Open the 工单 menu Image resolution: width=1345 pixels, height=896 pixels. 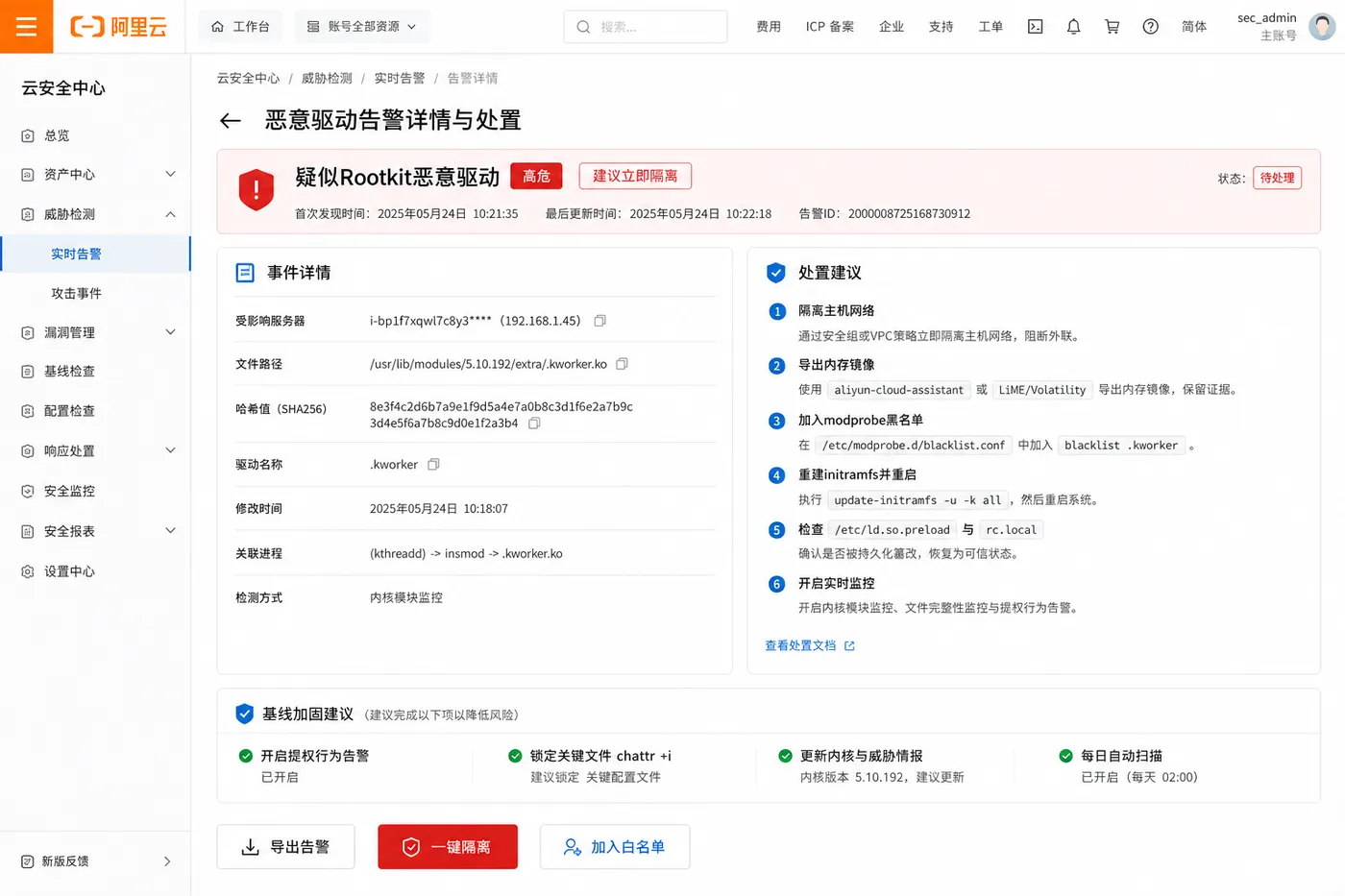coord(990,27)
